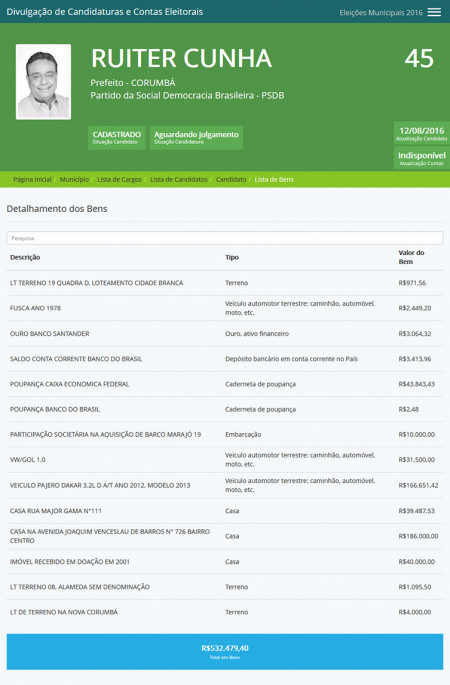The height and width of the screenshot is (685, 450).
Task: Select LT TERRENO 08, ALAMEDA SEM DENOMINAÇÃO
Action: point(225,587)
